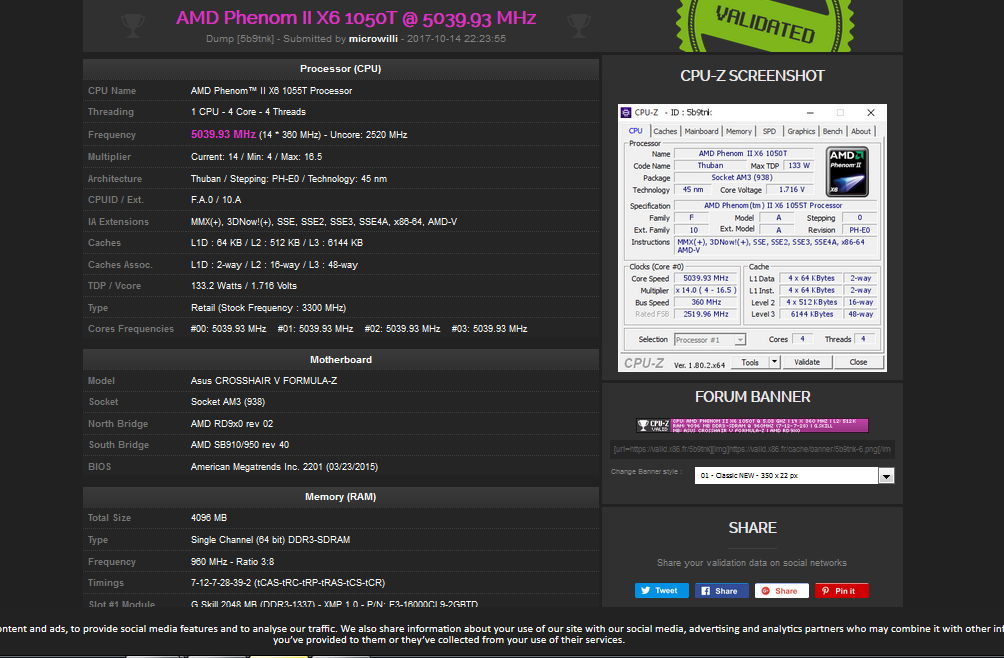
Task: Click the Close button in CPU-Z window
Action: click(858, 362)
